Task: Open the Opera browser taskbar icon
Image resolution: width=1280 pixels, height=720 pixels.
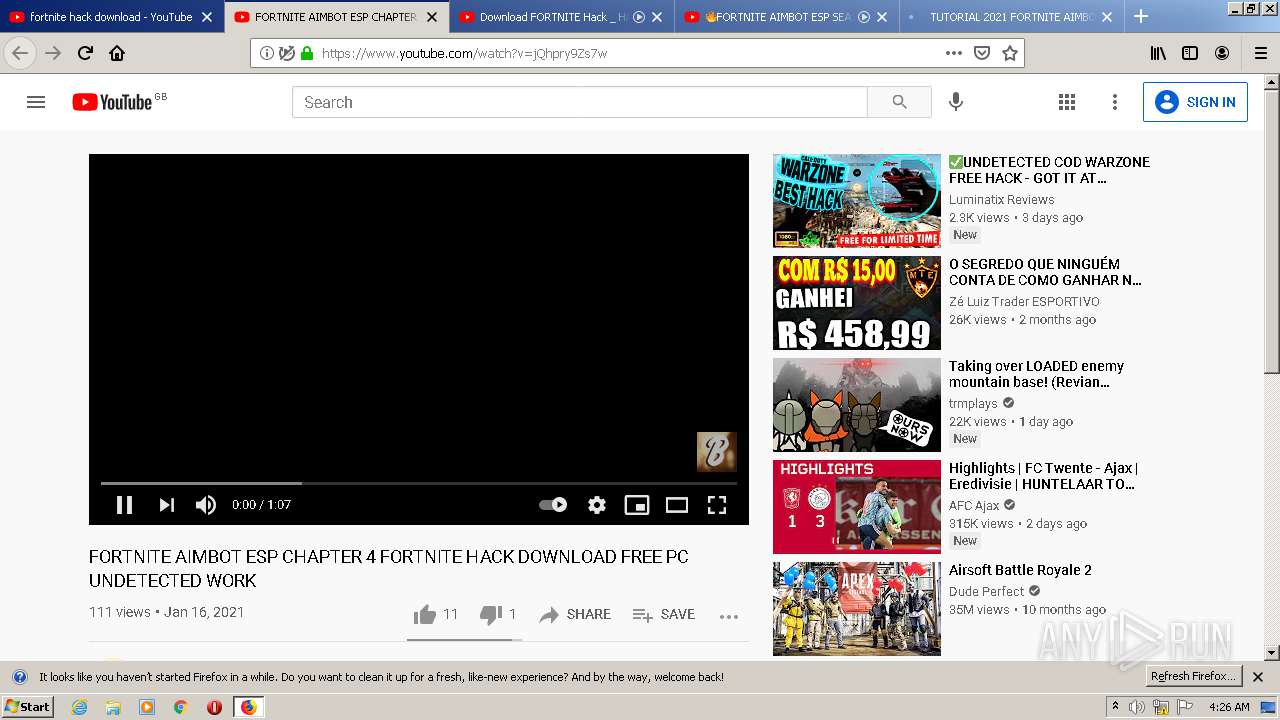Action: pyautogui.click(x=214, y=707)
